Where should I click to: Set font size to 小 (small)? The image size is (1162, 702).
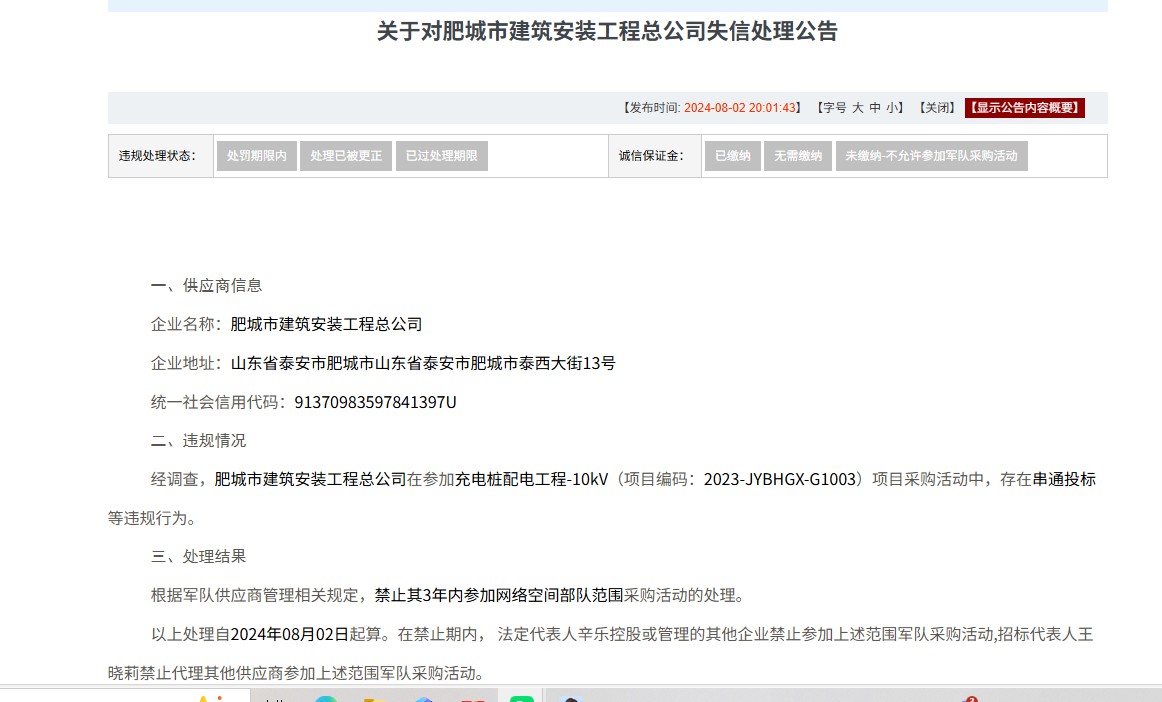(891, 108)
